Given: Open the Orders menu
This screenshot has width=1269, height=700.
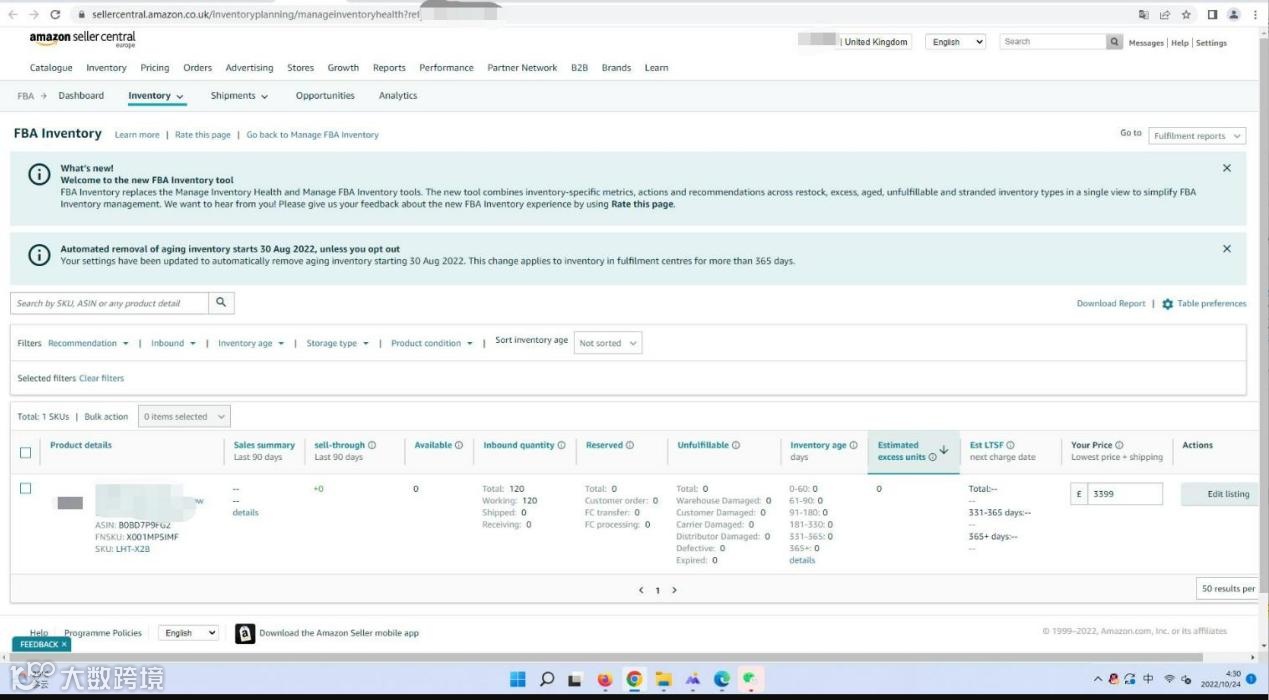Looking at the screenshot, I should [197, 68].
